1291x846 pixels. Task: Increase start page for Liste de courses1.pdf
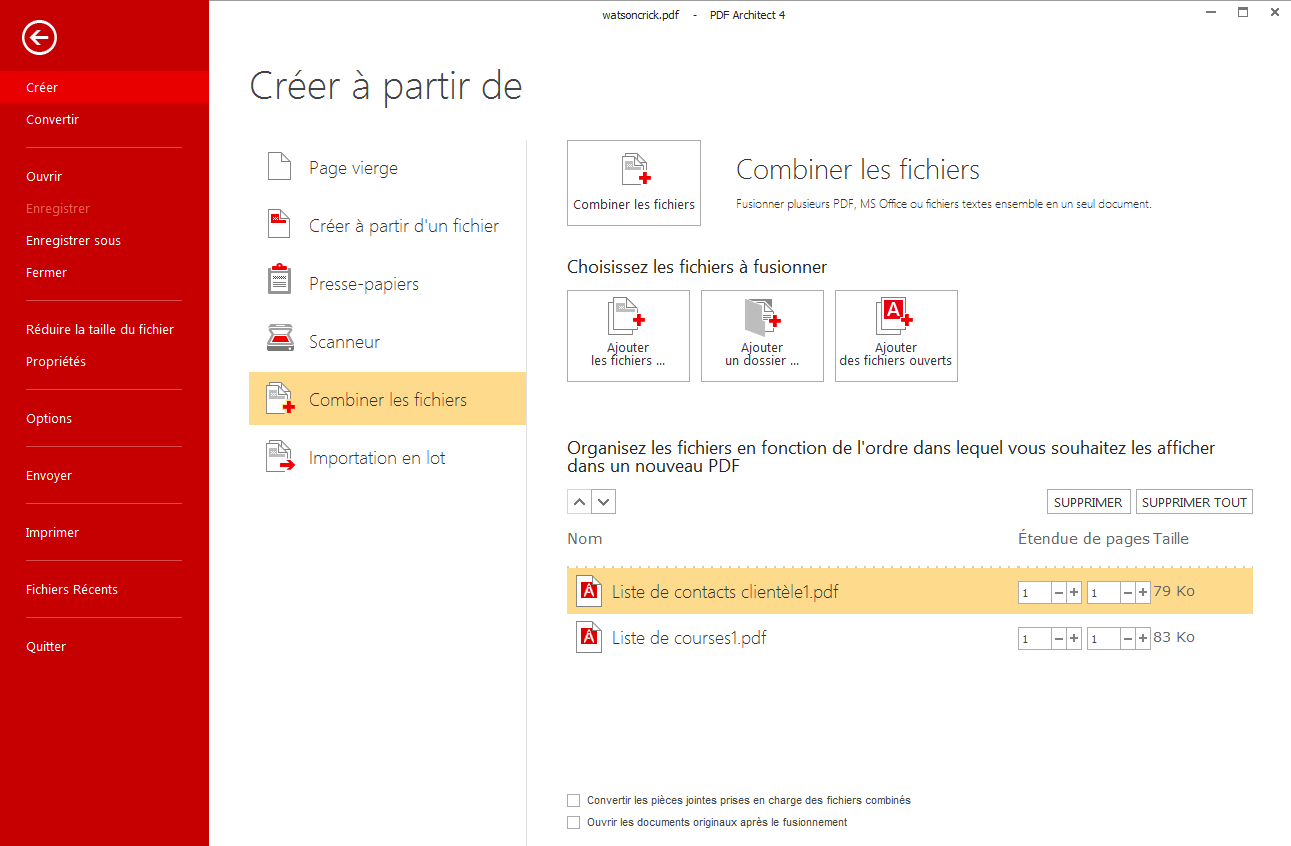[x=1074, y=639]
